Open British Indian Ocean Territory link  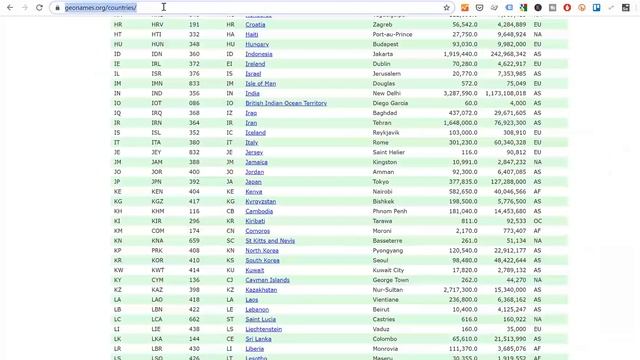[x=286, y=103]
